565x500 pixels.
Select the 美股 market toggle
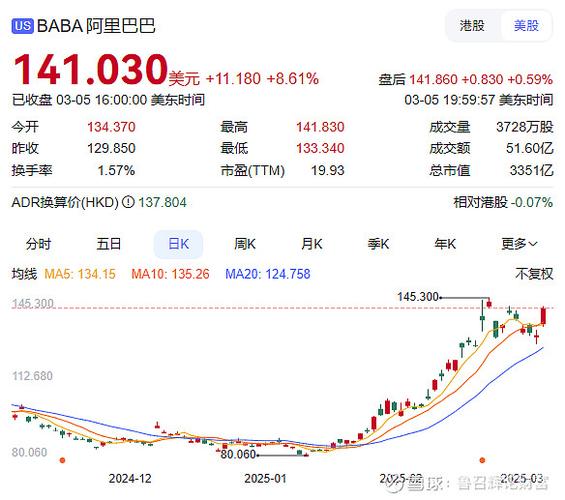tap(526, 26)
